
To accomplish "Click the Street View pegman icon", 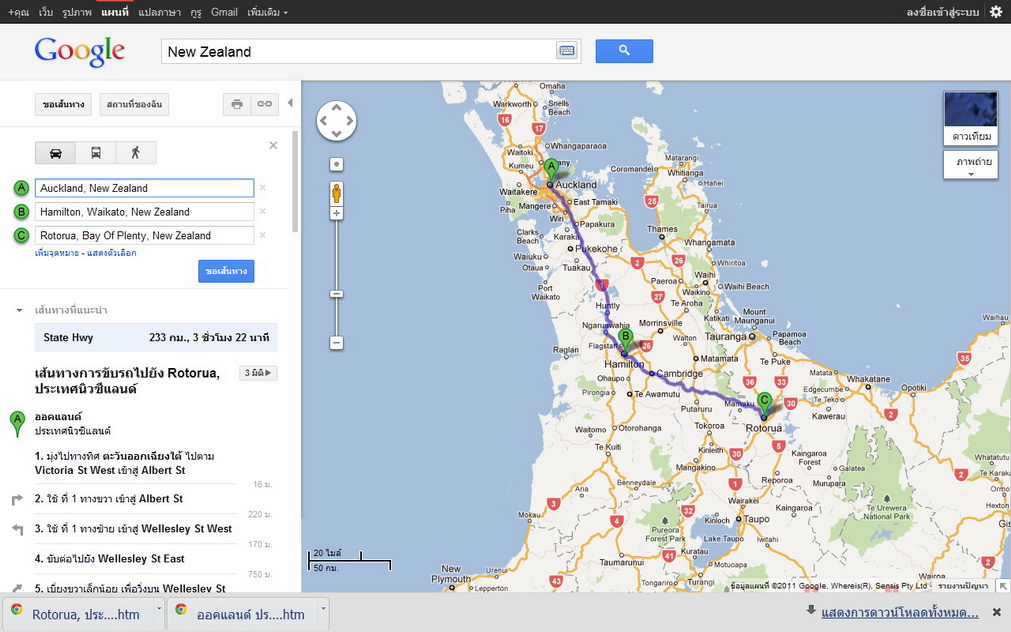I will pos(337,193).
